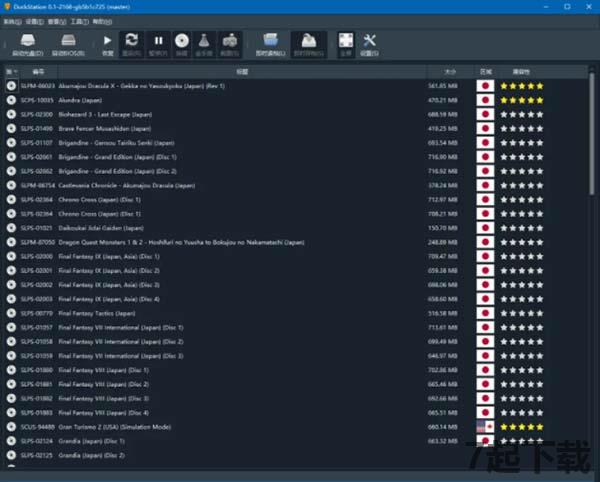The height and width of the screenshot is (482, 600).
Task: Select Dragon Quest Monsters 1 & 2 entry
Action: (181, 242)
